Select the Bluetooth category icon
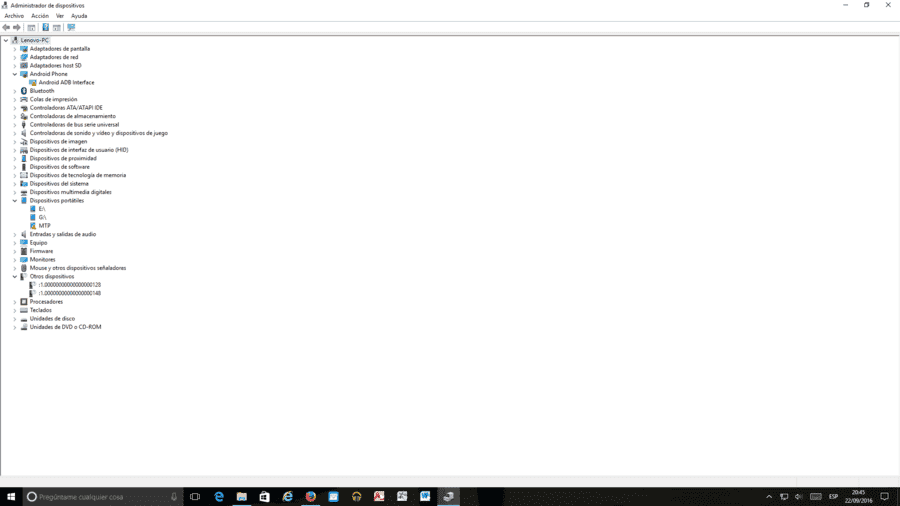The height and width of the screenshot is (506, 900). [24, 91]
